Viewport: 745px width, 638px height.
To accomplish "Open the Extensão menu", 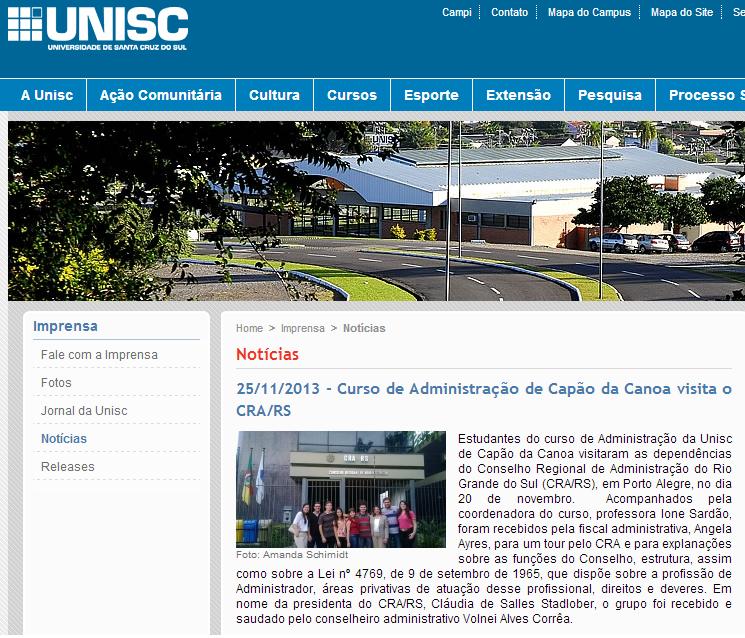I will point(518,95).
